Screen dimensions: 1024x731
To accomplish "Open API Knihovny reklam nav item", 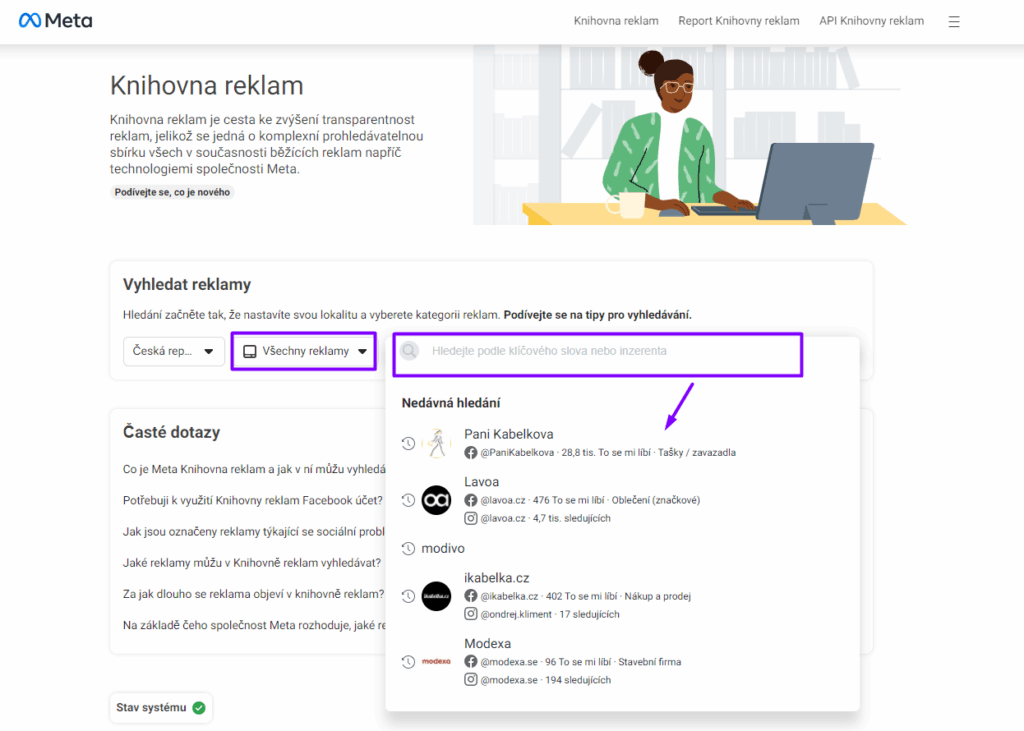I will coord(871,21).
